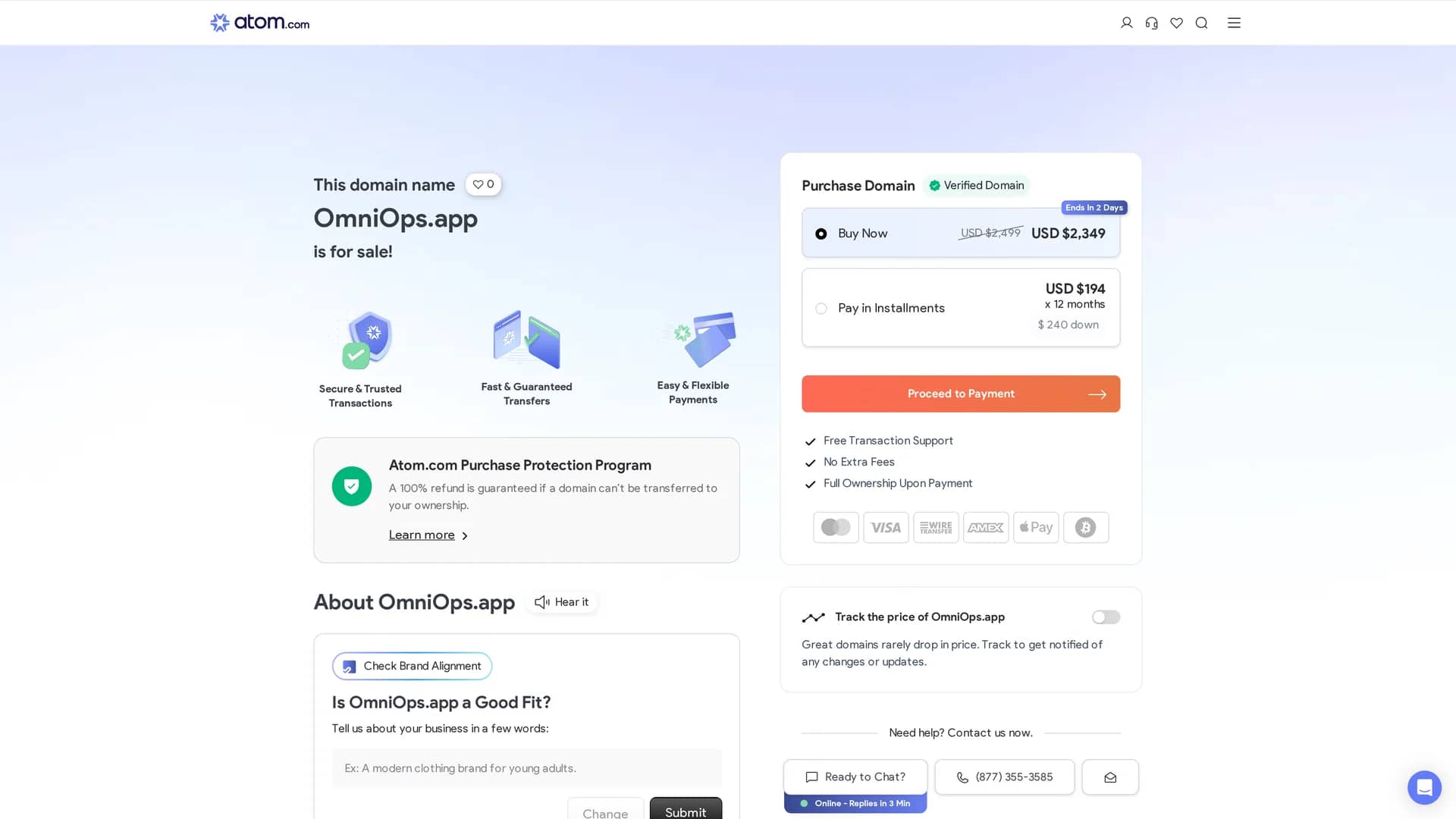
Task: Click the Apple Pay payment icon
Action: tap(1036, 527)
